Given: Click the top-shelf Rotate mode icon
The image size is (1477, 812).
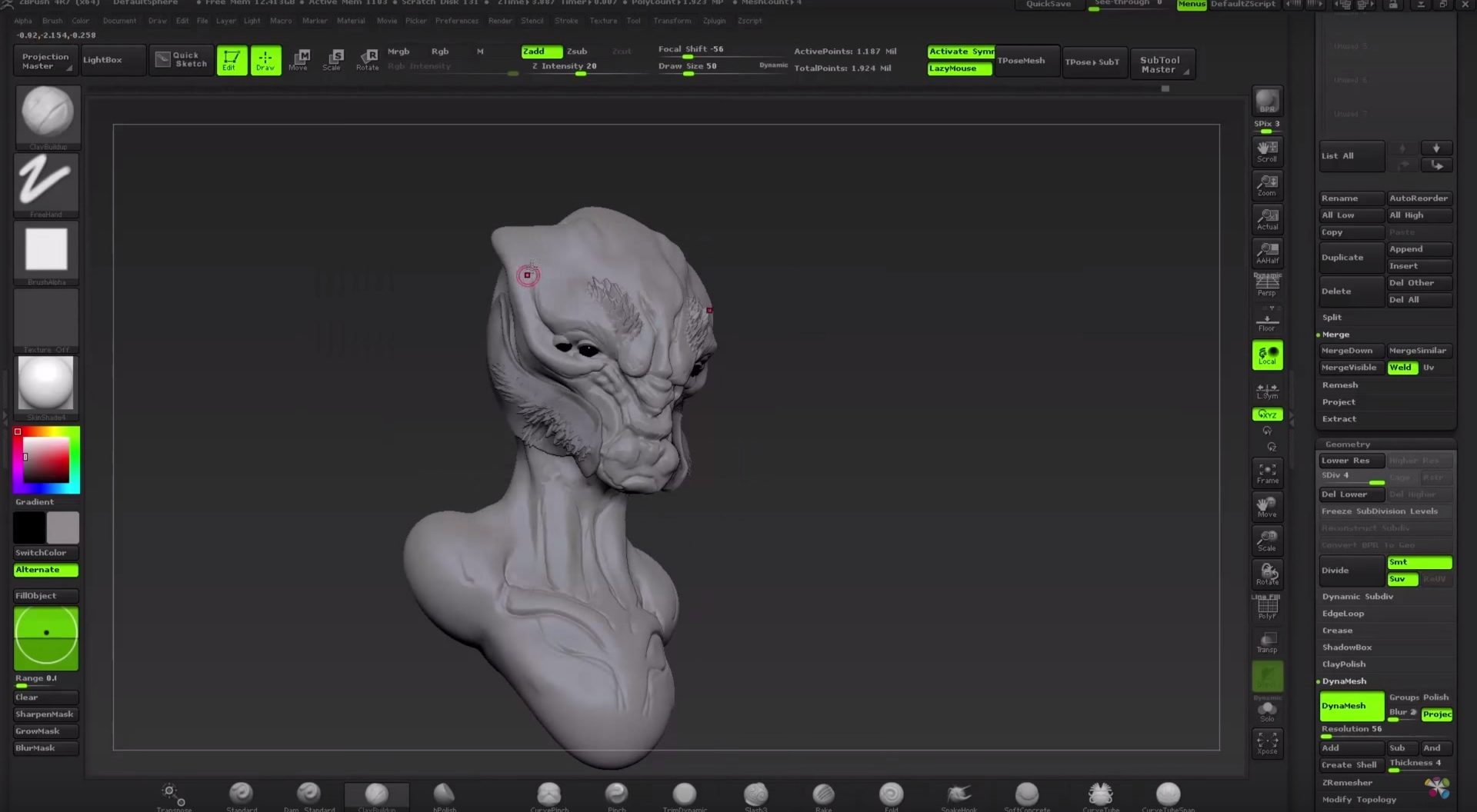Looking at the screenshot, I should coord(367,60).
